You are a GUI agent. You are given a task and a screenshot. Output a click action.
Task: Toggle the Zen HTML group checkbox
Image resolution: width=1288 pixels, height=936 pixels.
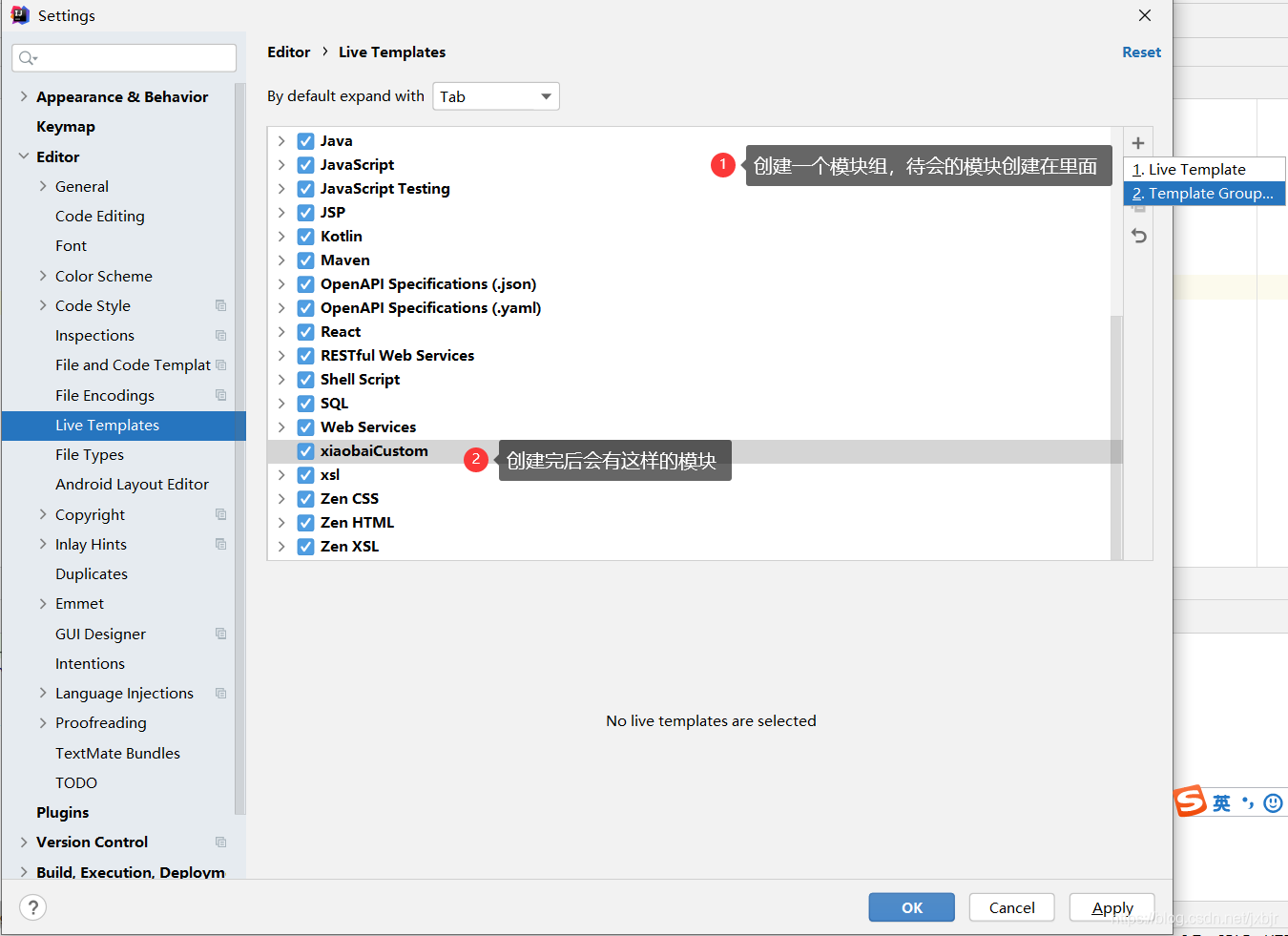coord(305,523)
